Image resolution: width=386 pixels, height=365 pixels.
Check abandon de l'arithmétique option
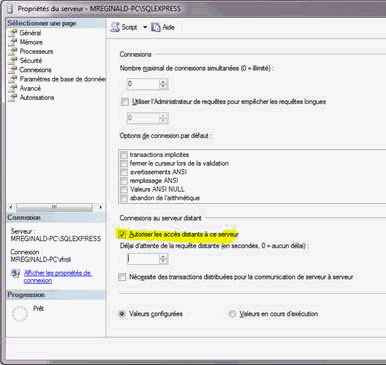124,198
